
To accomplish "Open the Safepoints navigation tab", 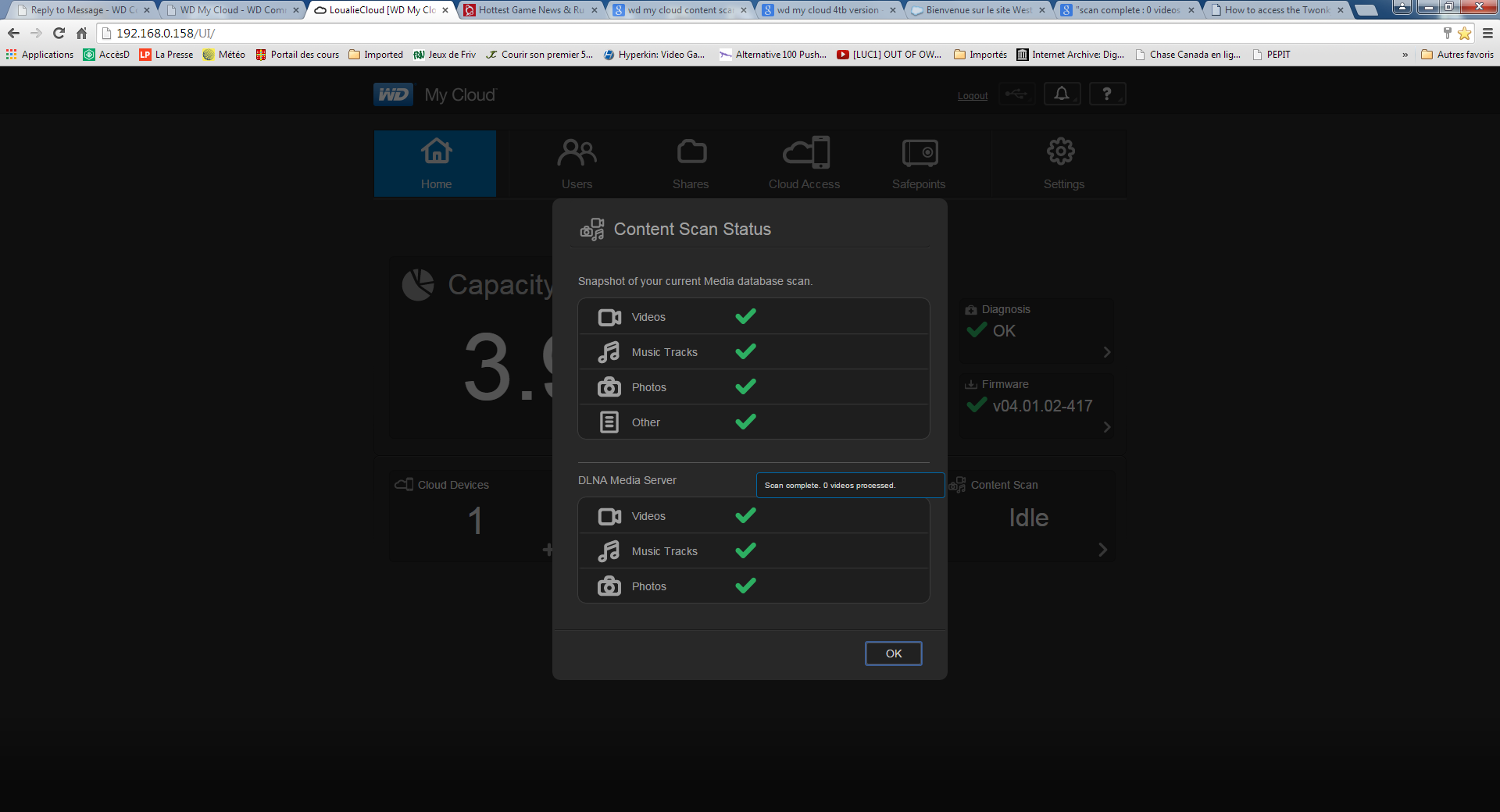I will point(919,164).
